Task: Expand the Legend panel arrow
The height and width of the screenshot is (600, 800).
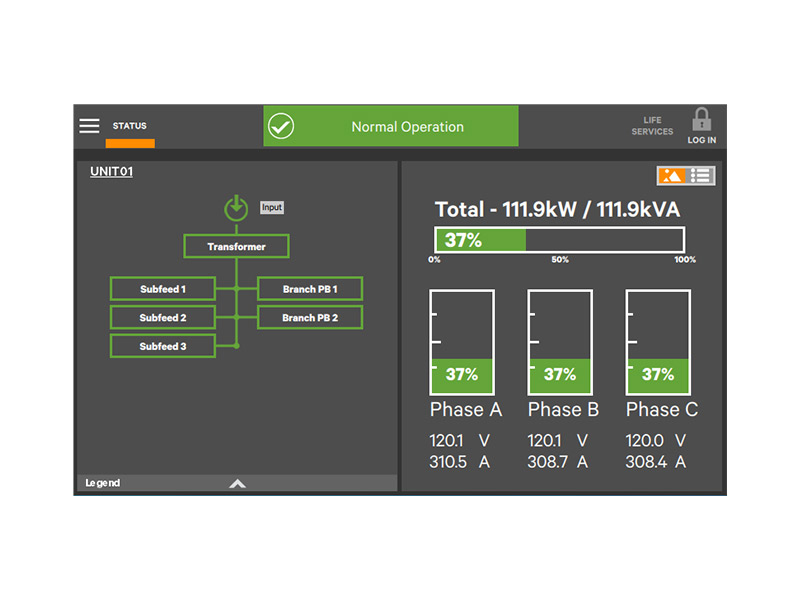Action: tap(237, 483)
